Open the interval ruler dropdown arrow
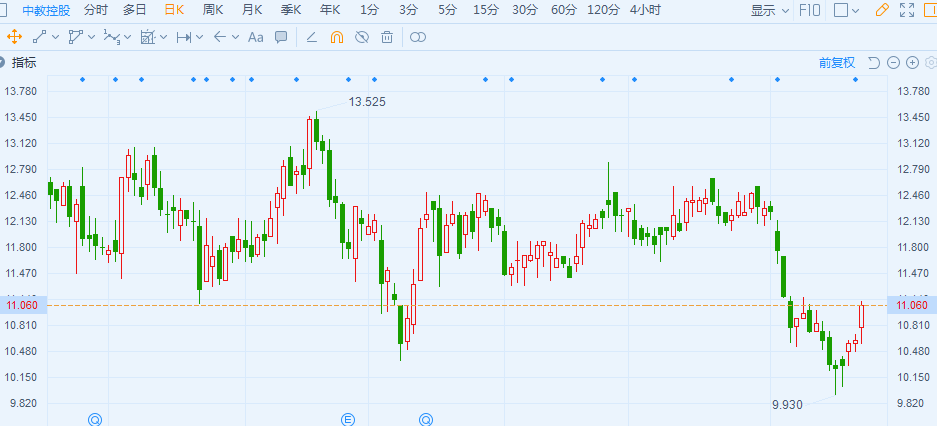Image resolution: width=937 pixels, height=426 pixels. [x=200, y=38]
